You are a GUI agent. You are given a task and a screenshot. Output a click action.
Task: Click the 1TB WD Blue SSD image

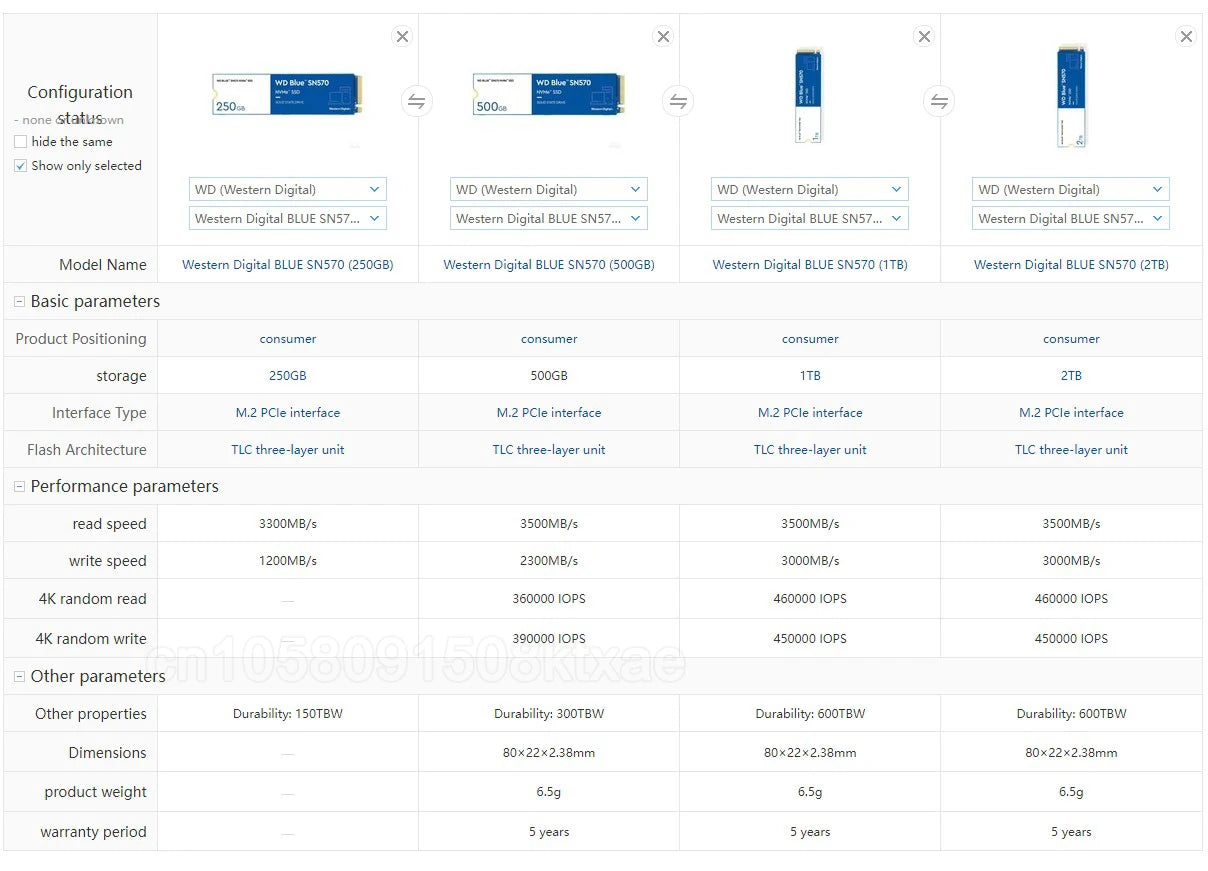click(x=809, y=96)
